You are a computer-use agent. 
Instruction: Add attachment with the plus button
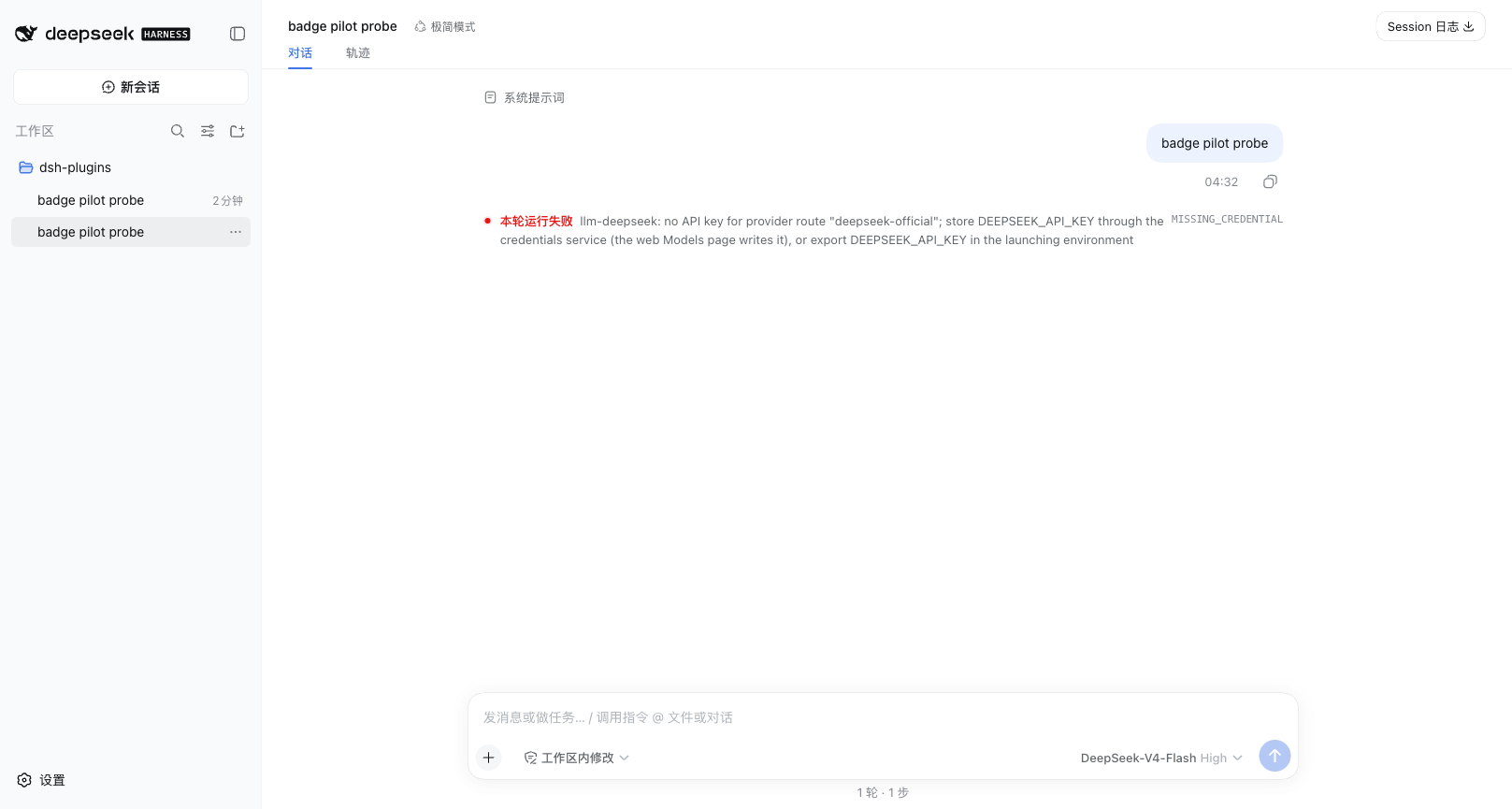coord(489,758)
